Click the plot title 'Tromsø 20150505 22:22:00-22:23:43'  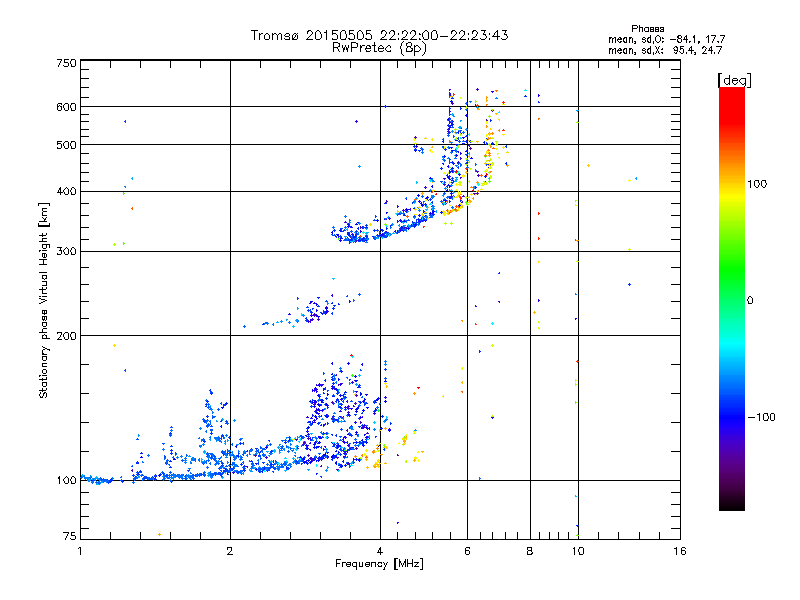379,35
